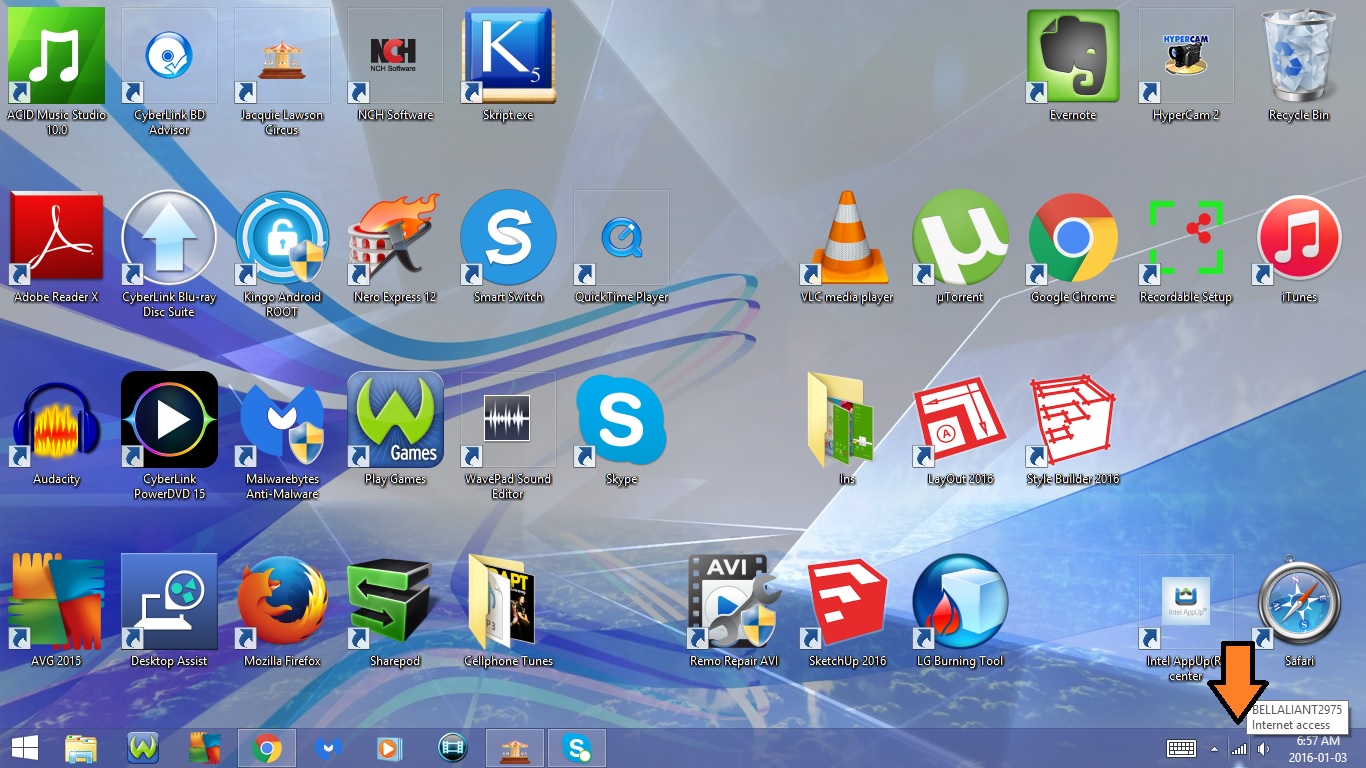Launch CyberLink BD Advisor from the desktop
The height and width of the screenshot is (768, 1366).
coord(169,55)
